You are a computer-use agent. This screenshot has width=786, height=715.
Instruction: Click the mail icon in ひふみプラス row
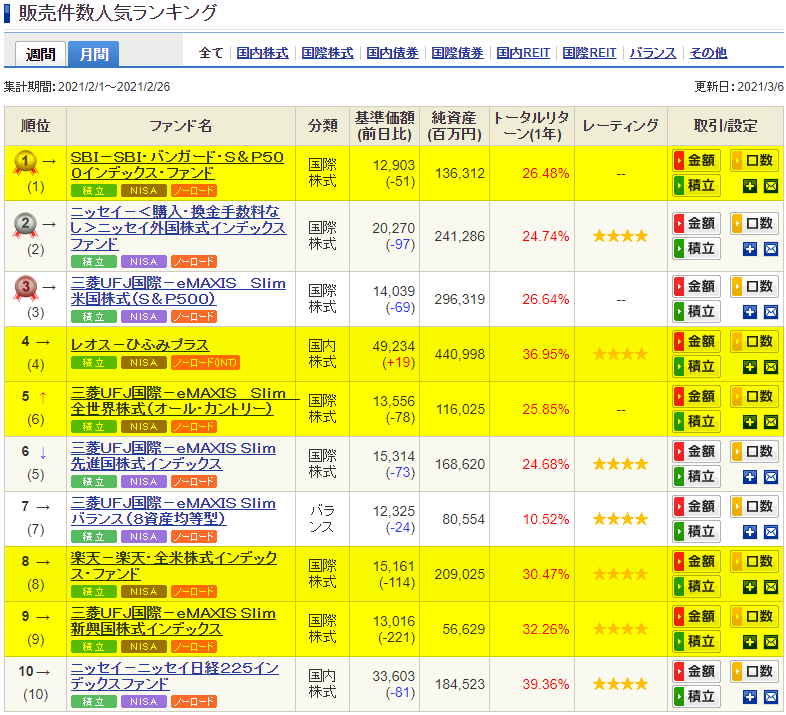[770, 368]
